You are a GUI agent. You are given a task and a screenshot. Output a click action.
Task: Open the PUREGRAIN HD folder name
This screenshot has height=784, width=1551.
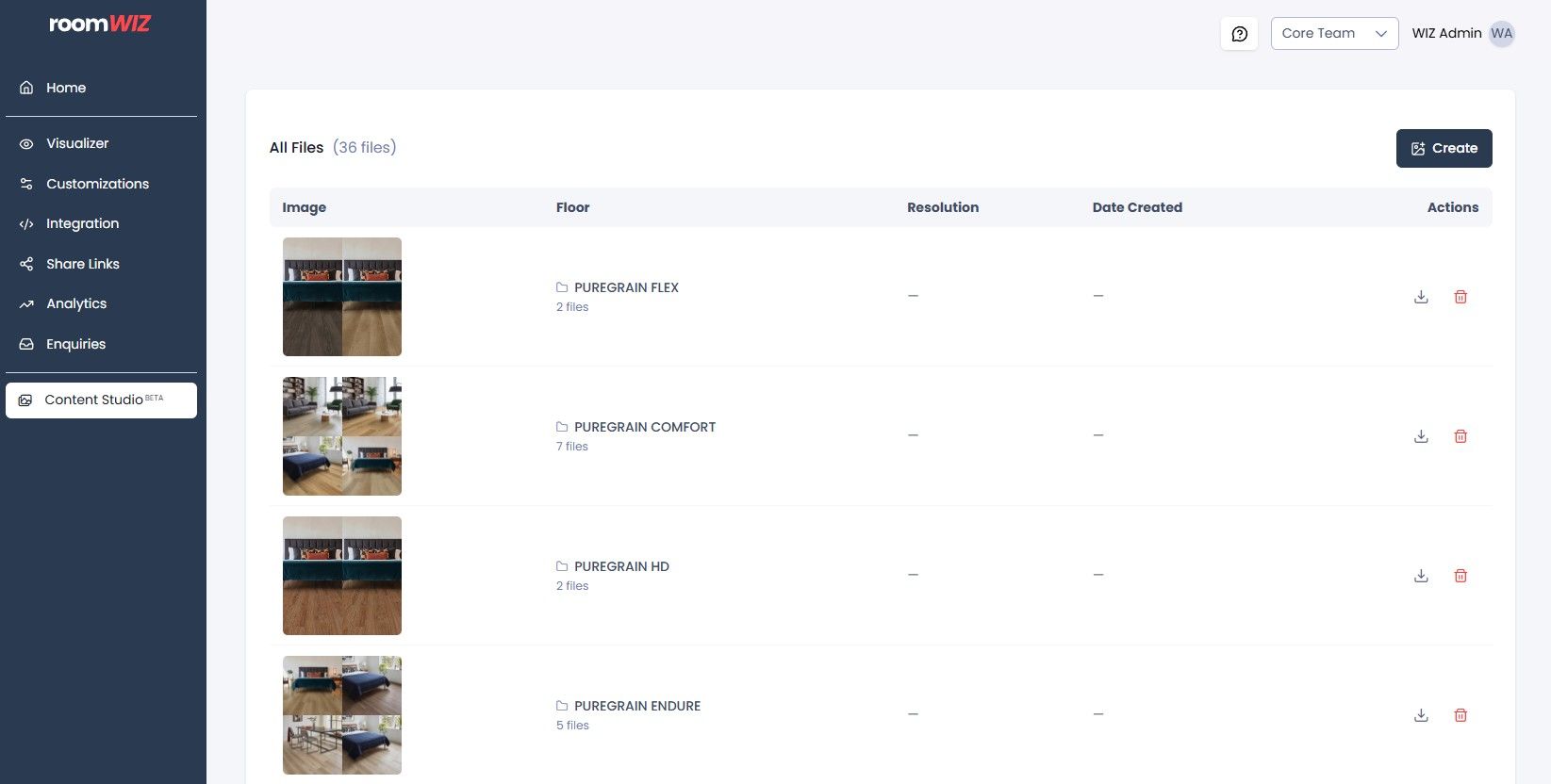point(621,566)
